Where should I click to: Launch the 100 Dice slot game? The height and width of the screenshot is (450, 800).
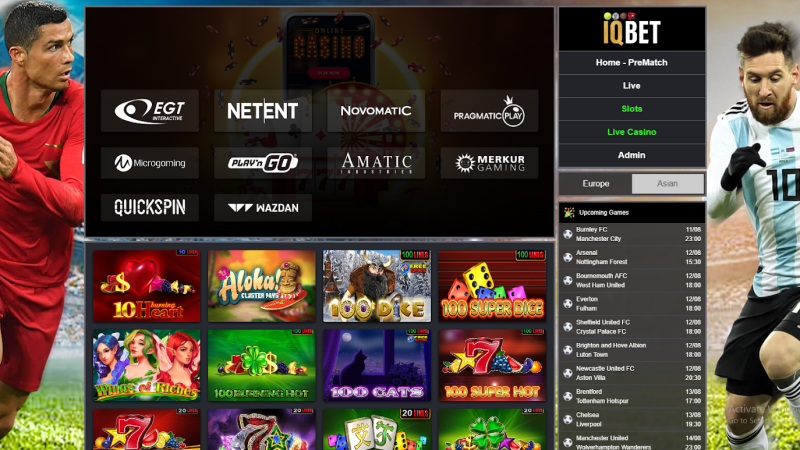pyautogui.click(x=377, y=286)
